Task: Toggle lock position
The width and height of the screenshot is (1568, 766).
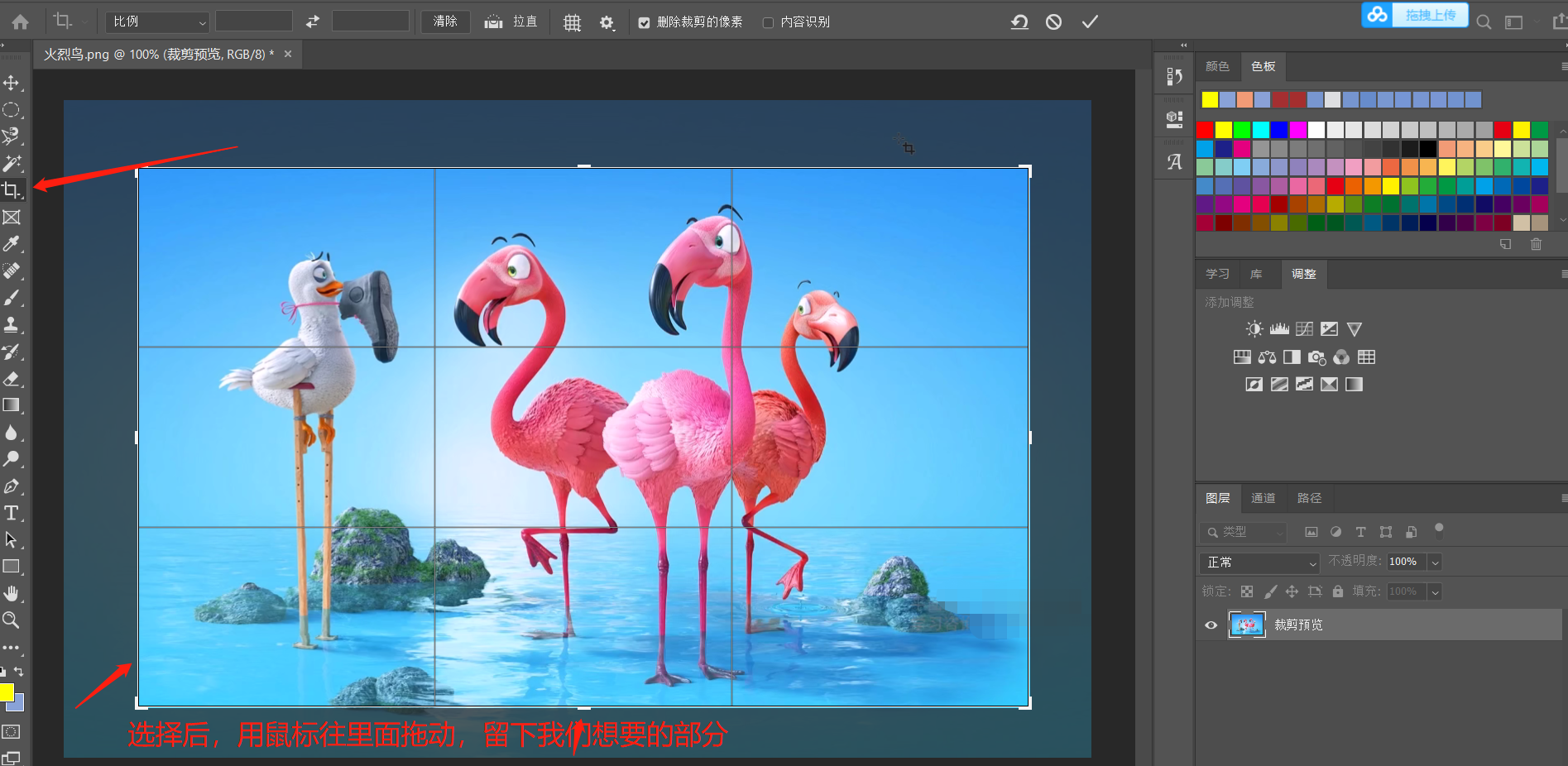Action: [x=1292, y=591]
